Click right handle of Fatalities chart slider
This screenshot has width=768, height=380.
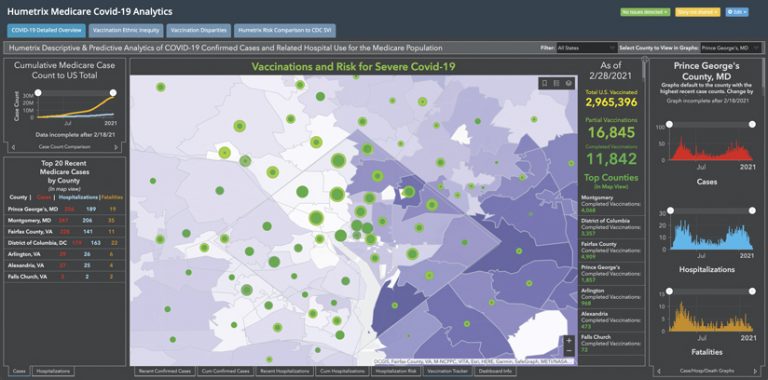point(752,291)
